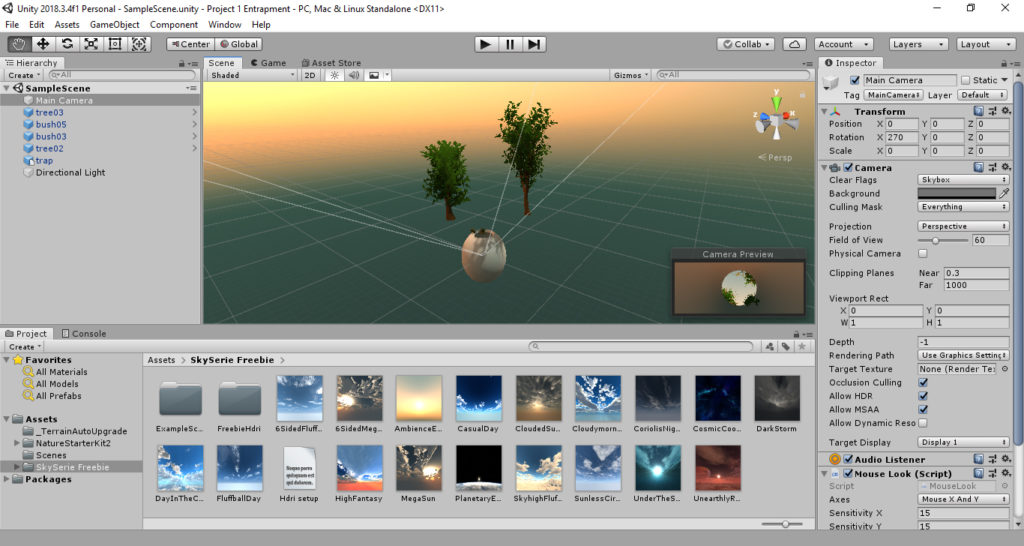Screen dimensions: 1024x546
Task: Enable Physical Camera checkbox
Action: tap(923, 253)
